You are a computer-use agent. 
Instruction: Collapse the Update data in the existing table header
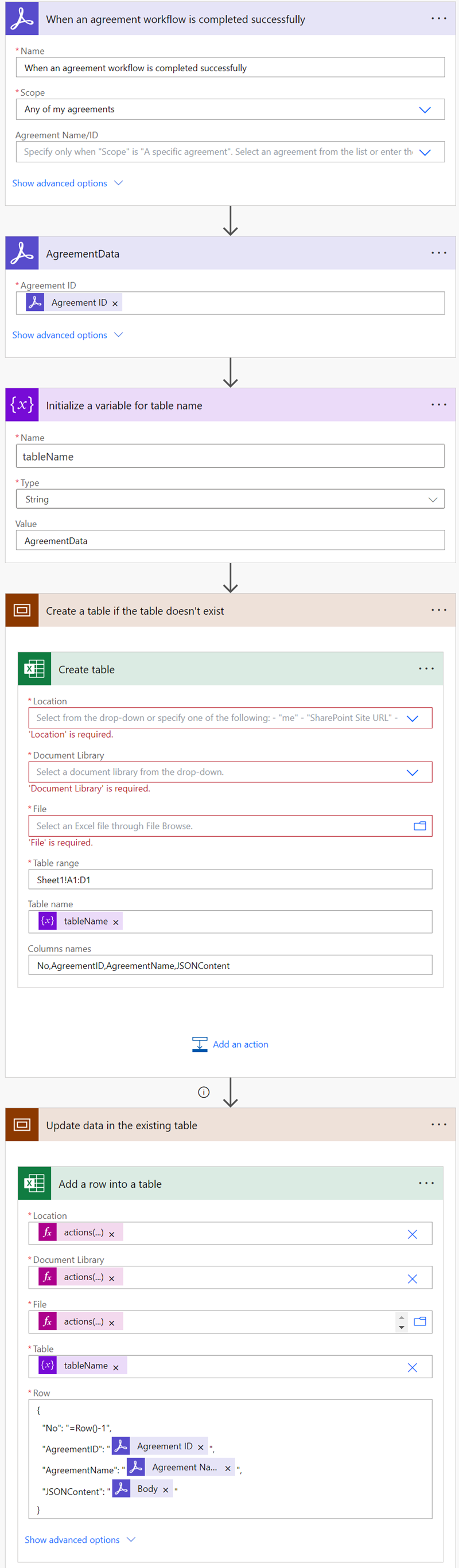click(x=122, y=1125)
